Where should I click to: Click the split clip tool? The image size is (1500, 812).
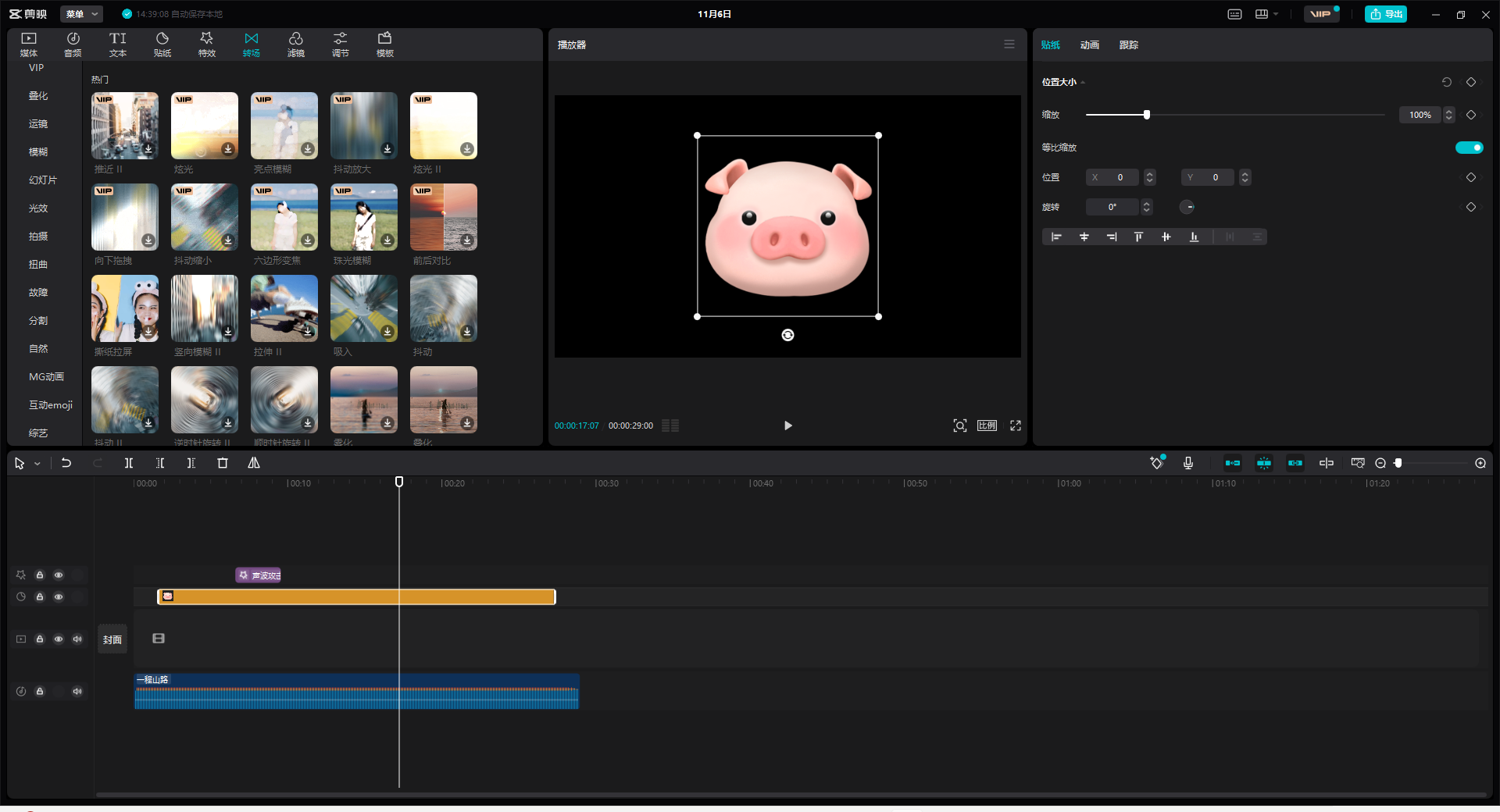[129, 463]
